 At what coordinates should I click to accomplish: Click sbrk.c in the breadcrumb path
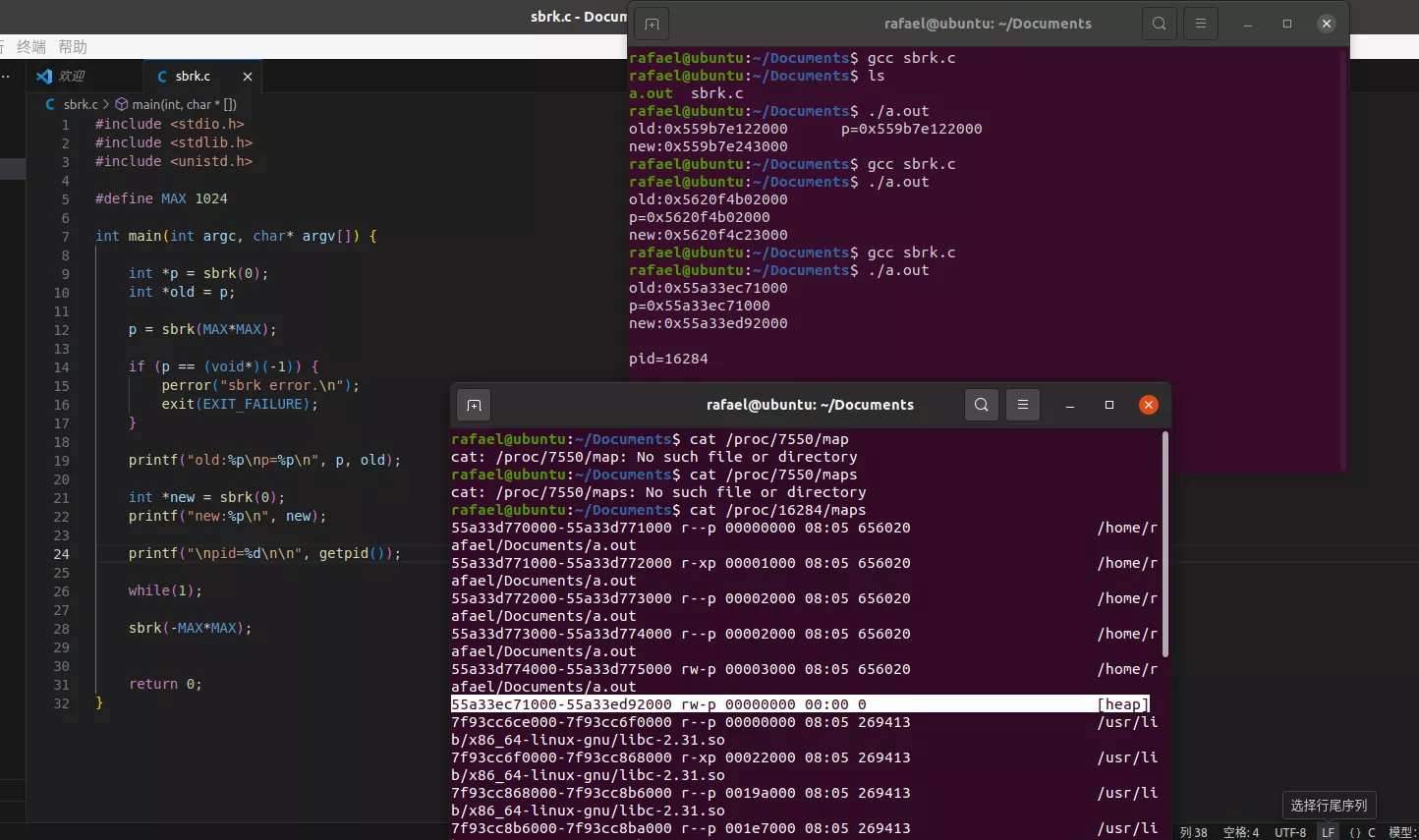(81, 104)
